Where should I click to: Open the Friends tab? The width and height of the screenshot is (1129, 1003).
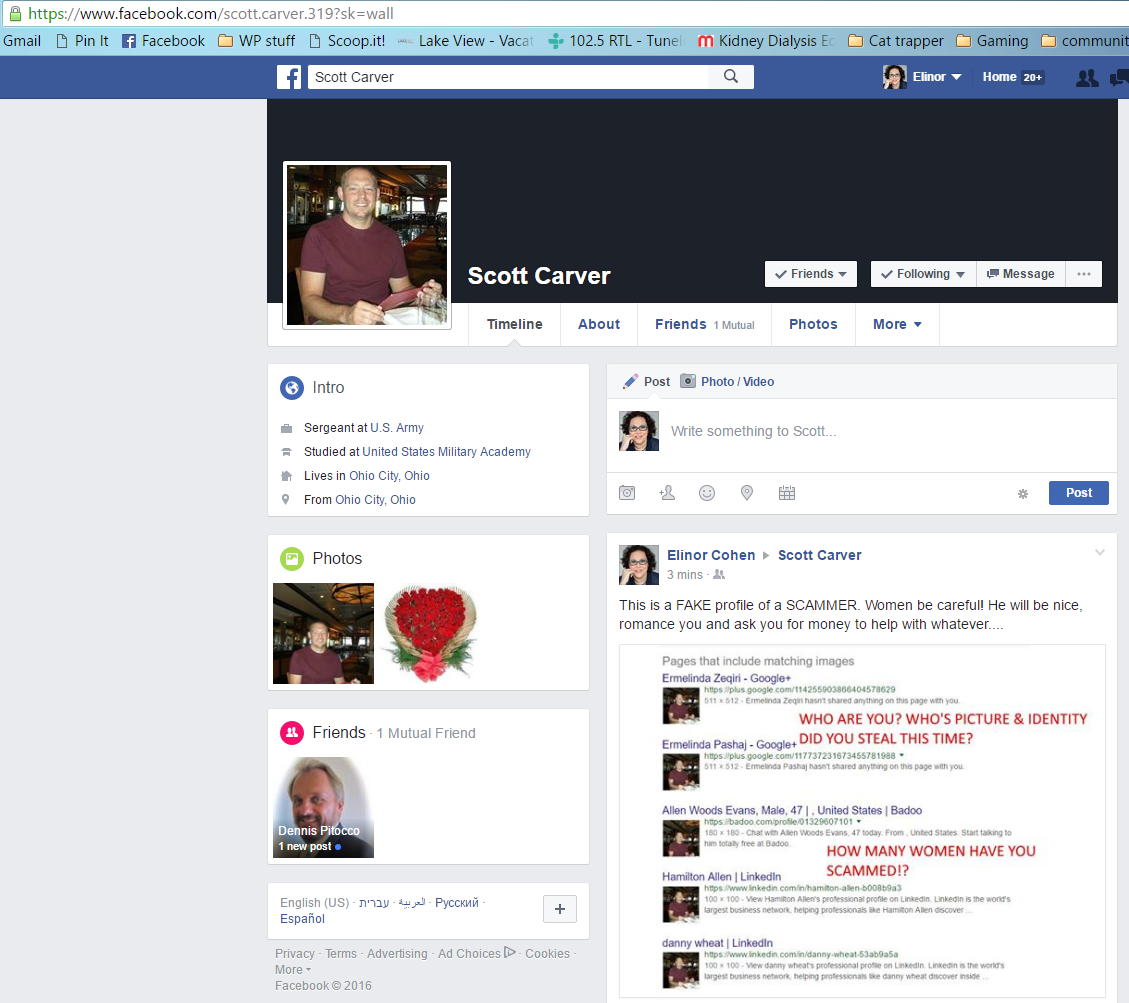(704, 325)
